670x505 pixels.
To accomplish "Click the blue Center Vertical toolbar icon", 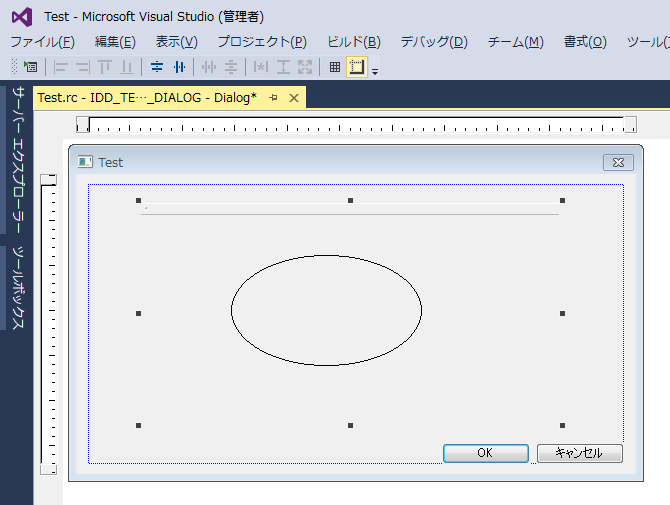I will pyautogui.click(x=157, y=67).
